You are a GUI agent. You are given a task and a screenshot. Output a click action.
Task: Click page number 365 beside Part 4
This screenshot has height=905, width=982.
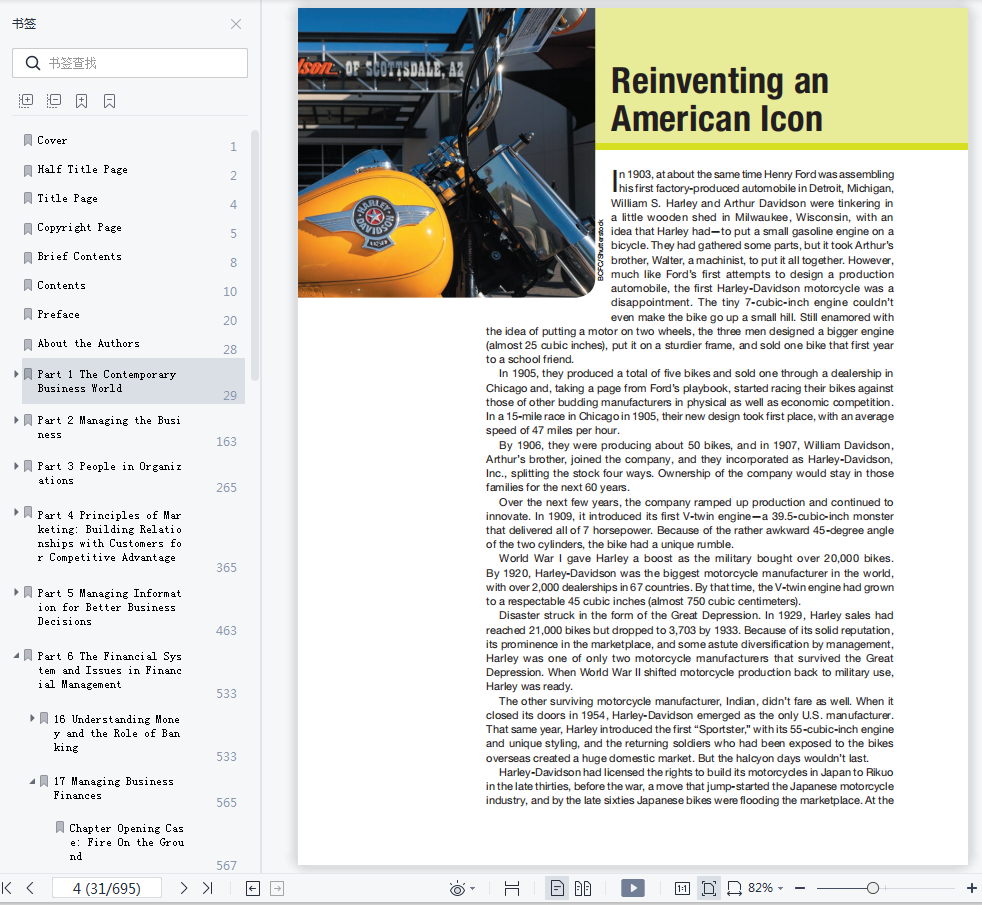[x=226, y=567]
